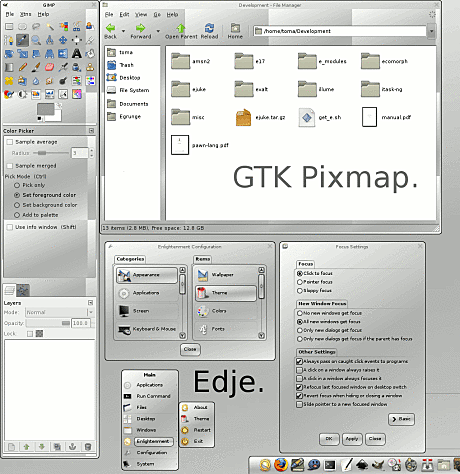Enable Use info window checkbox
Viewport: 460px width, 474px height.
(10, 227)
